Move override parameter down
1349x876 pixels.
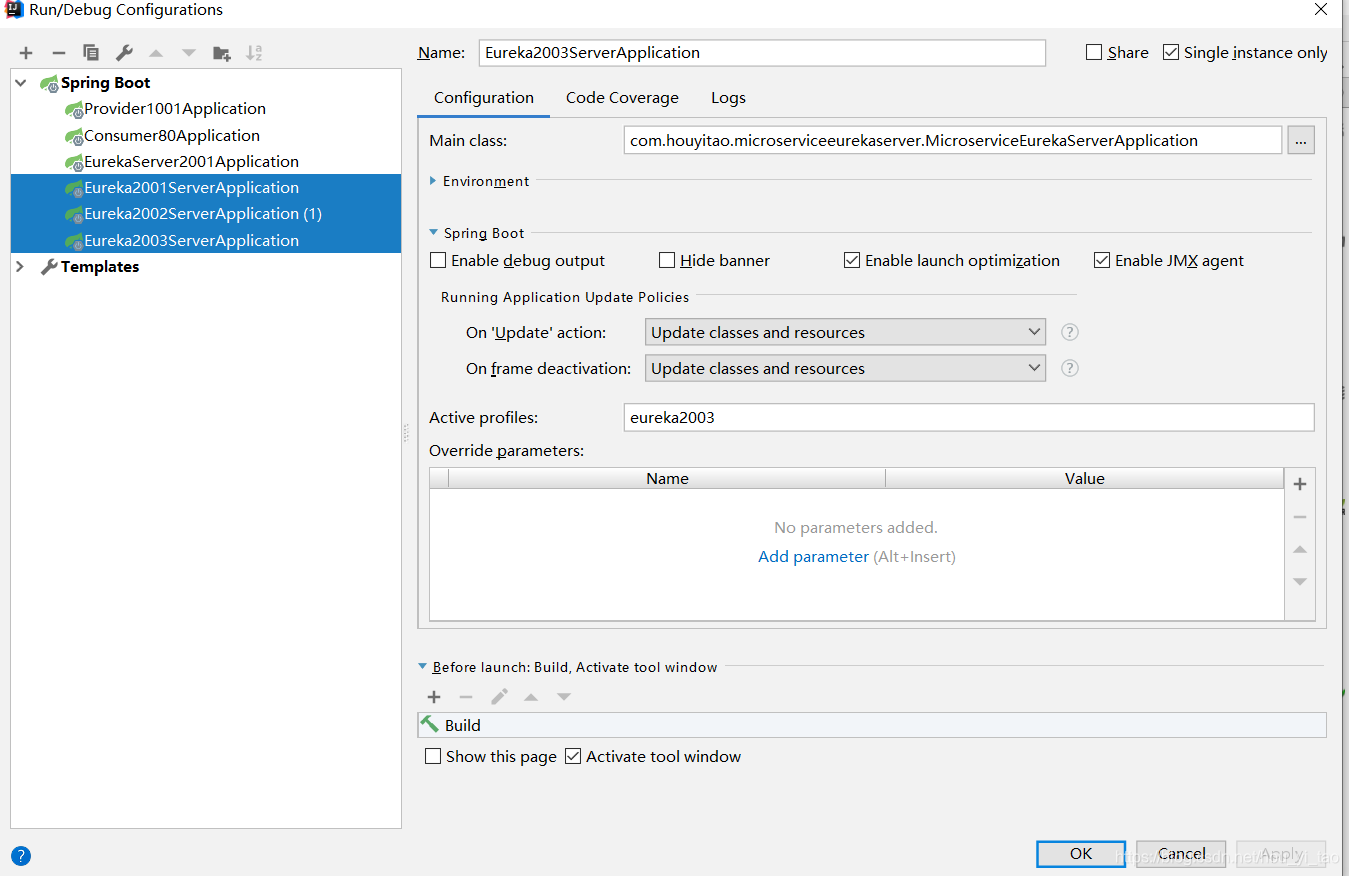coord(1300,582)
